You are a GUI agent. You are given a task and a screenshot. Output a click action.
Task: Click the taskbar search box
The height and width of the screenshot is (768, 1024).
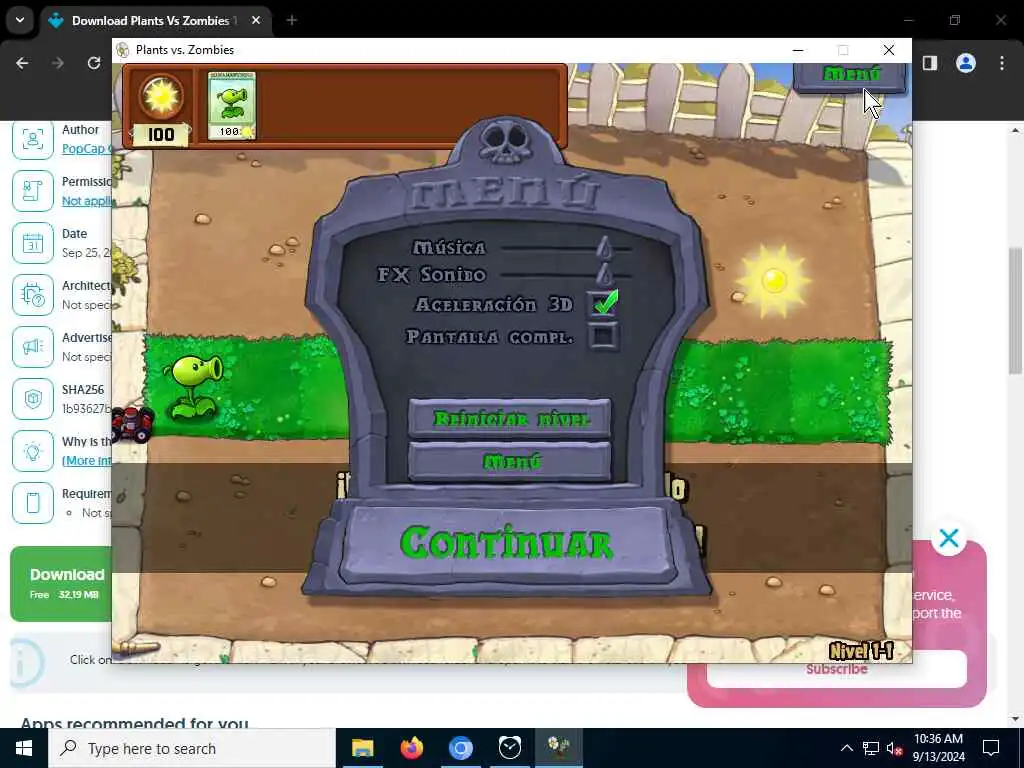191,748
